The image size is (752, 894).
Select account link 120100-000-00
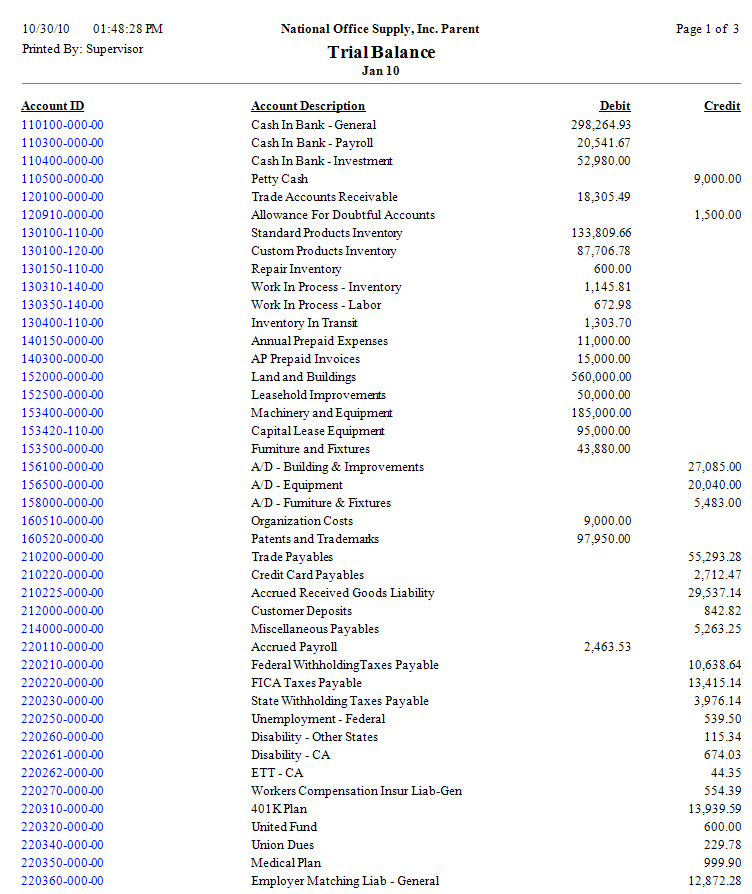coord(62,197)
